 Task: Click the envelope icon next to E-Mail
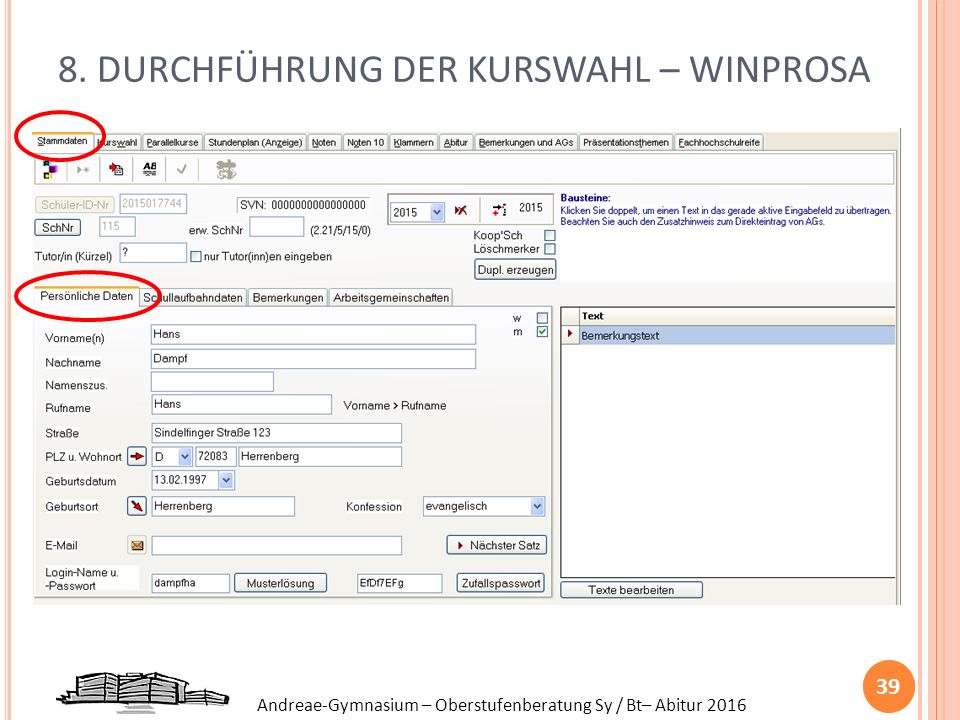click(x=137, y=545)
